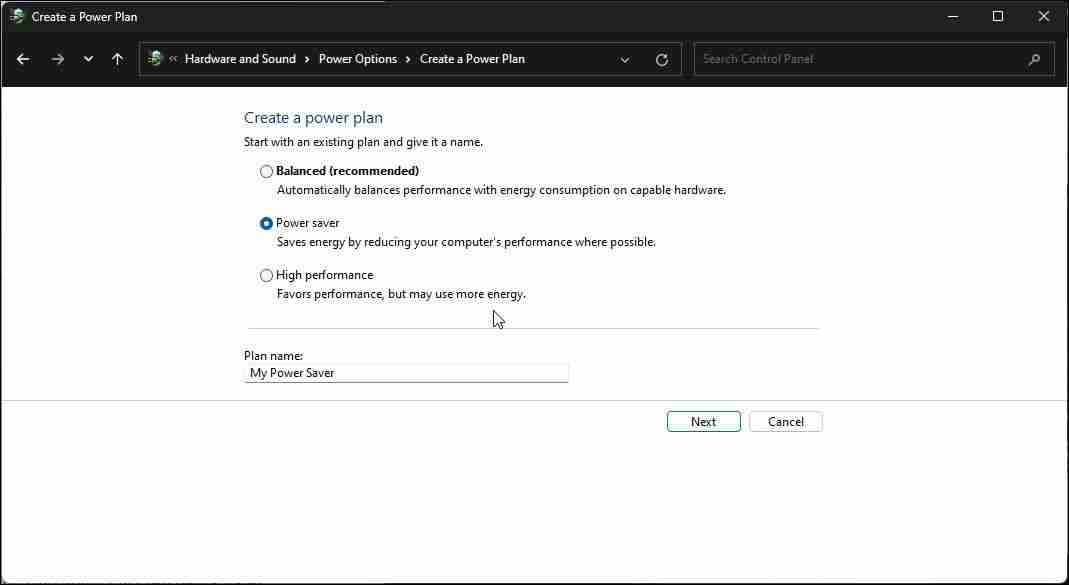Click inside the Plan name text field
Screen dimensions: 1069x585
[x=406, y=373]
